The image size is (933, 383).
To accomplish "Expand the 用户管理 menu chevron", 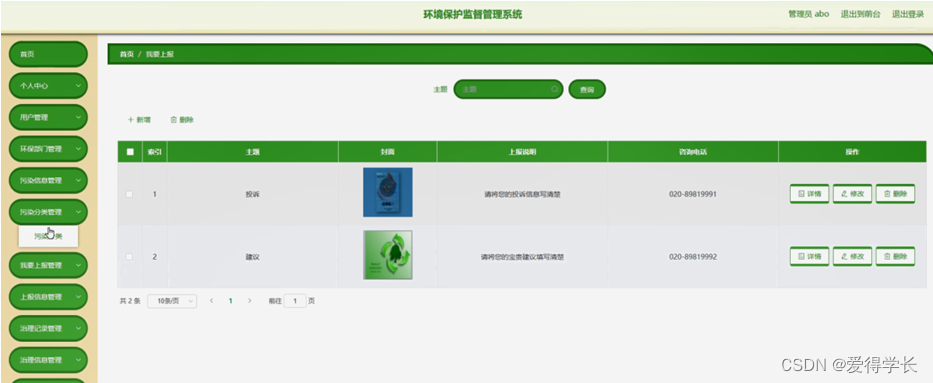I will [79, 117].
